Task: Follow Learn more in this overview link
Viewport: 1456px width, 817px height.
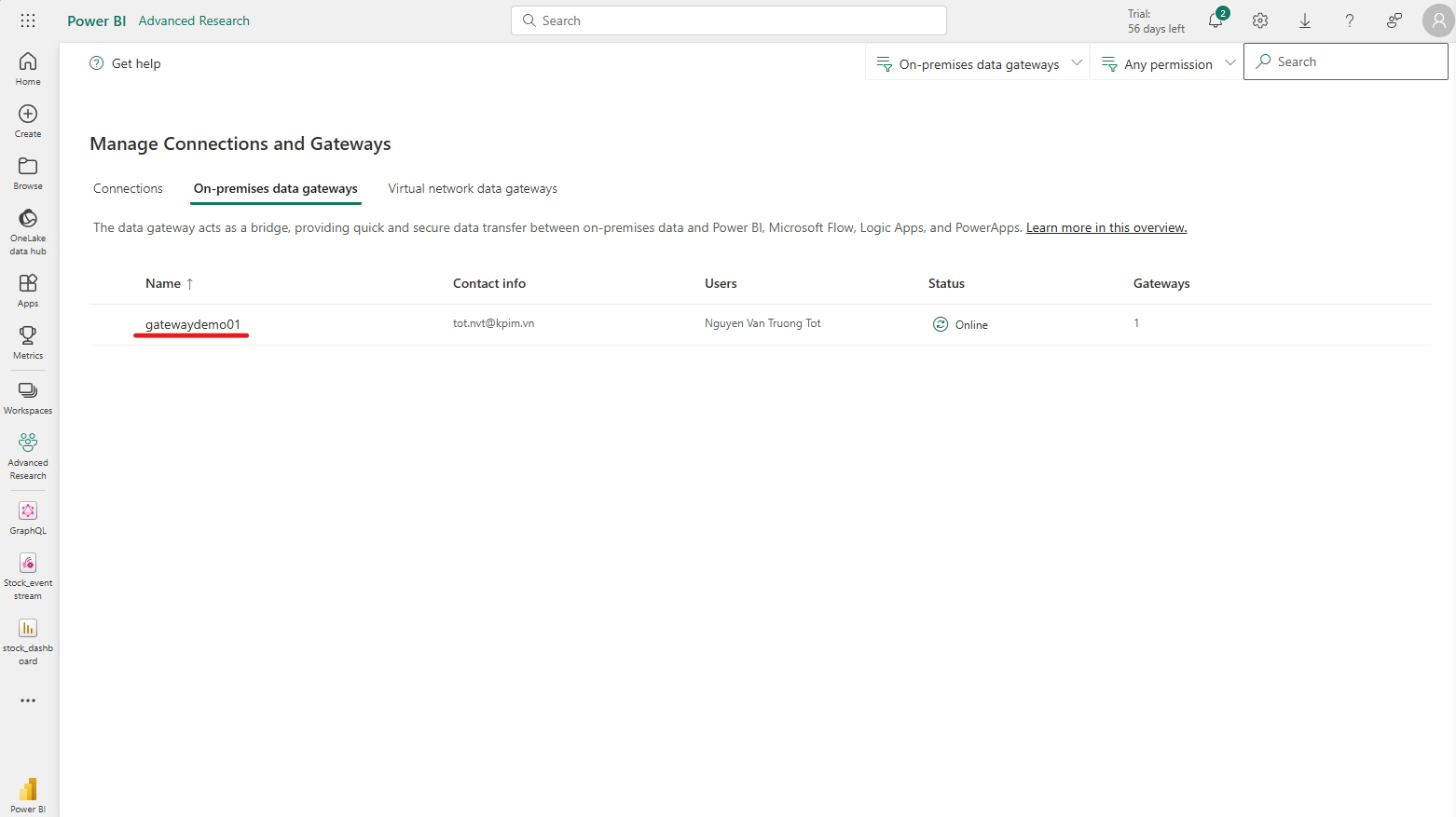Action: click(x=1106, y=227)
